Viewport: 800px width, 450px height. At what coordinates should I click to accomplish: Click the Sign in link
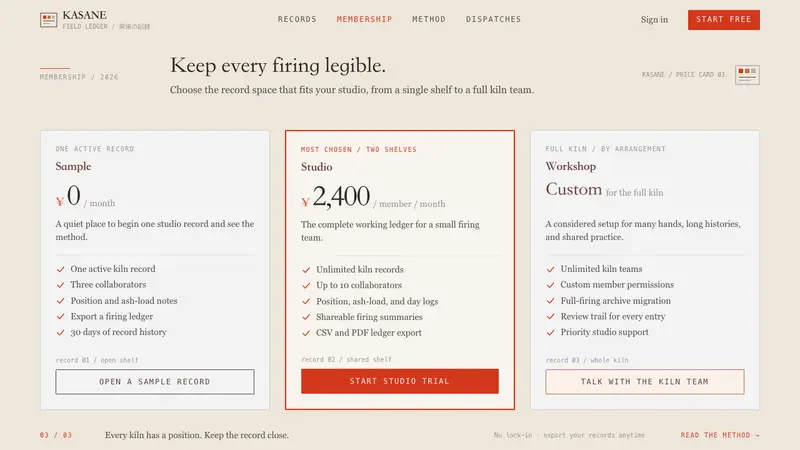coord(654,19)
